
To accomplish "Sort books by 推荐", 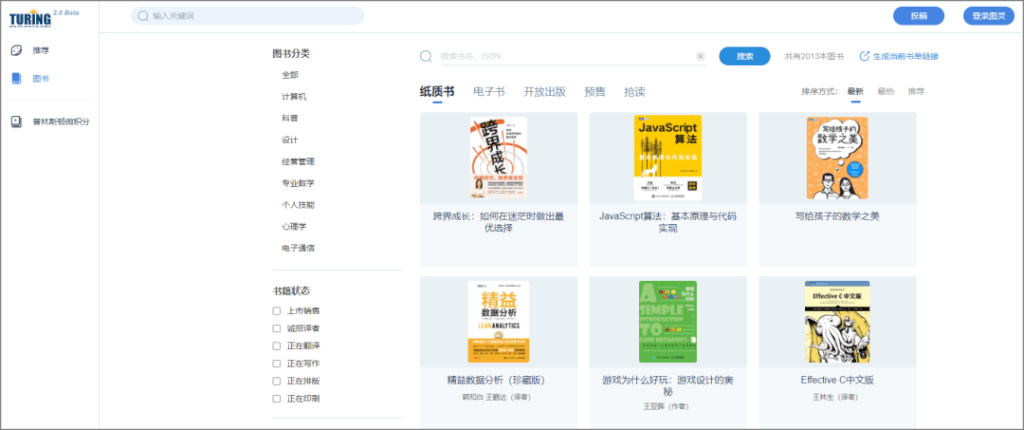I will 916,91.
